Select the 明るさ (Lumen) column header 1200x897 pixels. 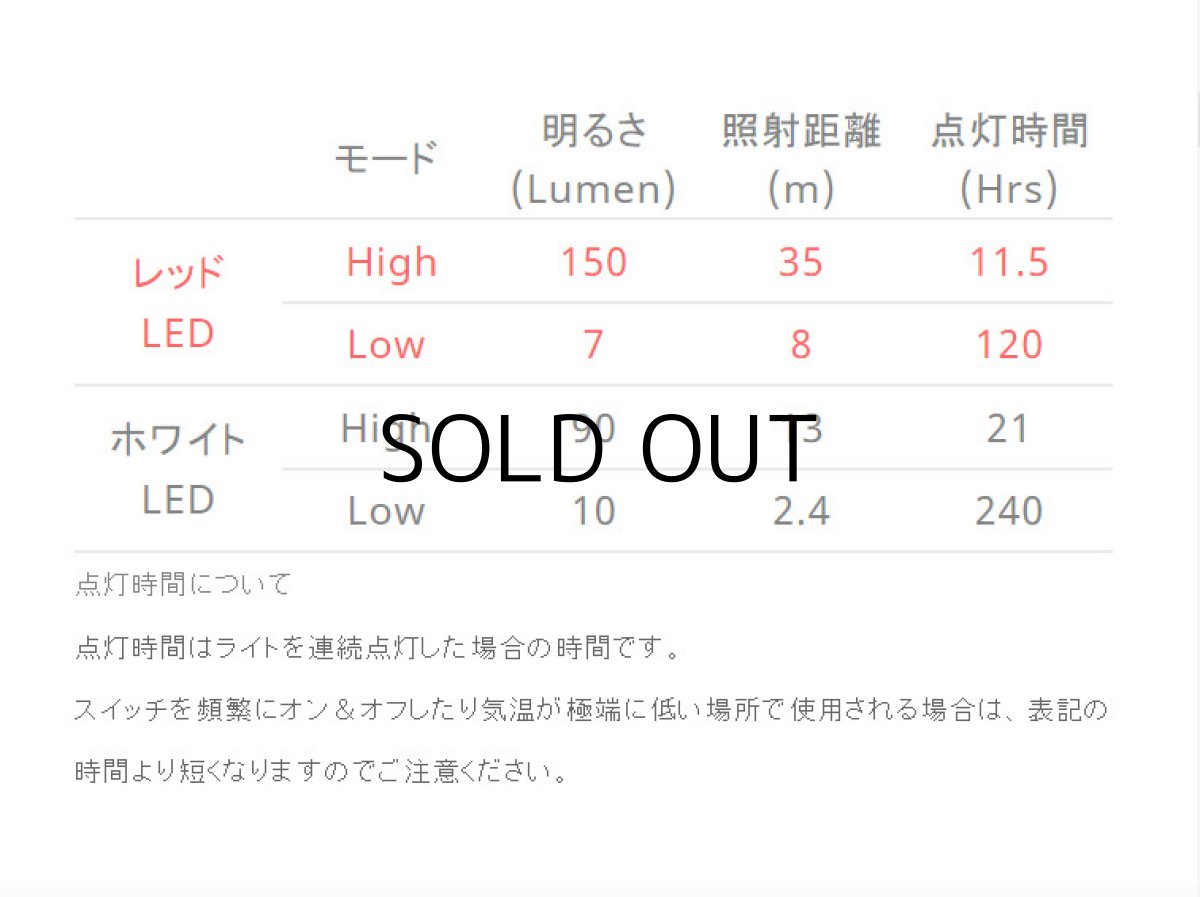click(593, 160)
